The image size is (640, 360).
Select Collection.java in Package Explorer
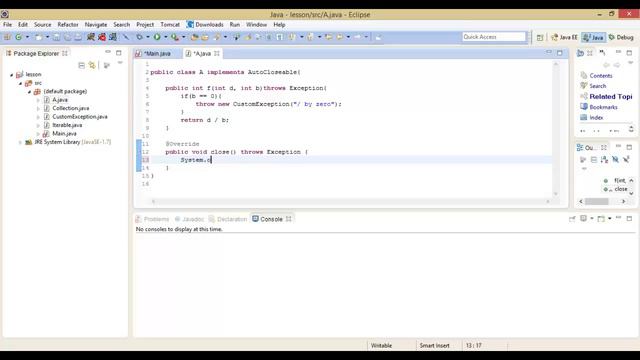point(71,108)
